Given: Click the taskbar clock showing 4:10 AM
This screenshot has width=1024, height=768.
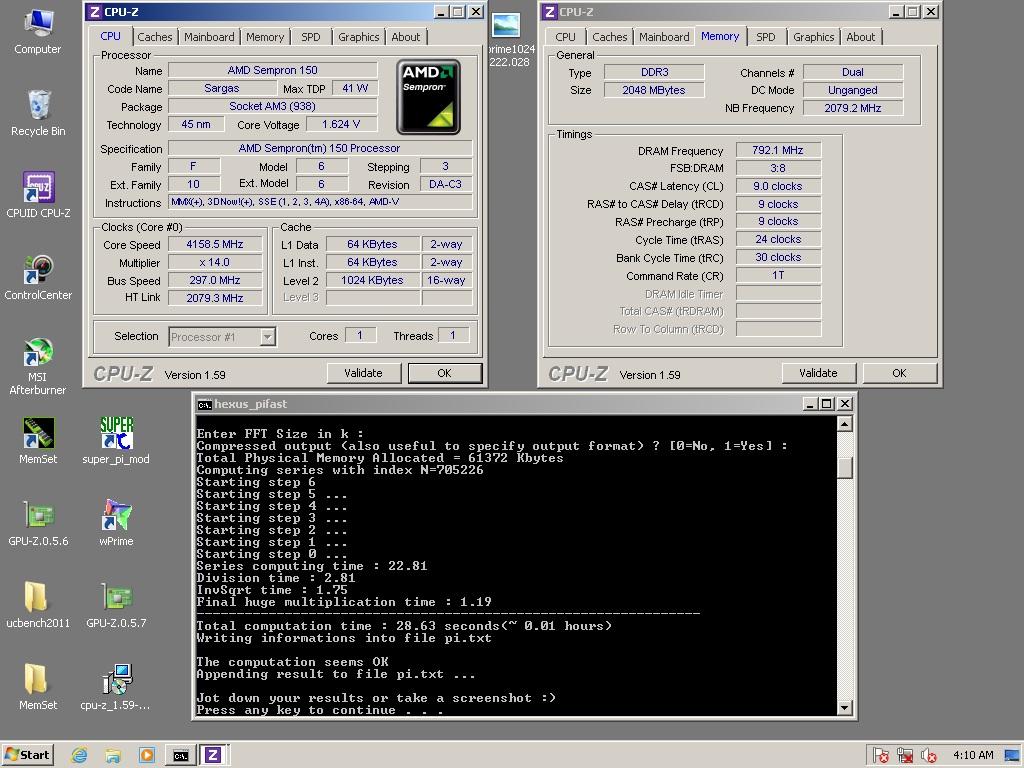Looking at the screenshot, I should [x=973, y=755].
